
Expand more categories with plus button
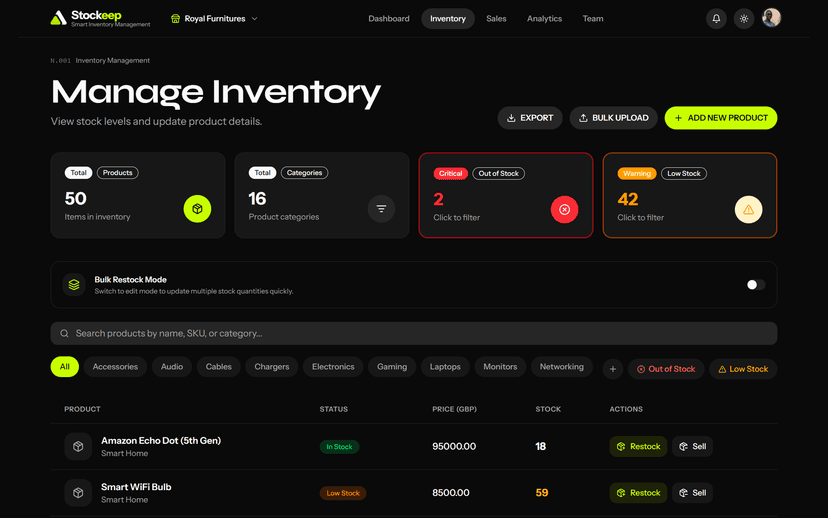(x=613, y=369)
